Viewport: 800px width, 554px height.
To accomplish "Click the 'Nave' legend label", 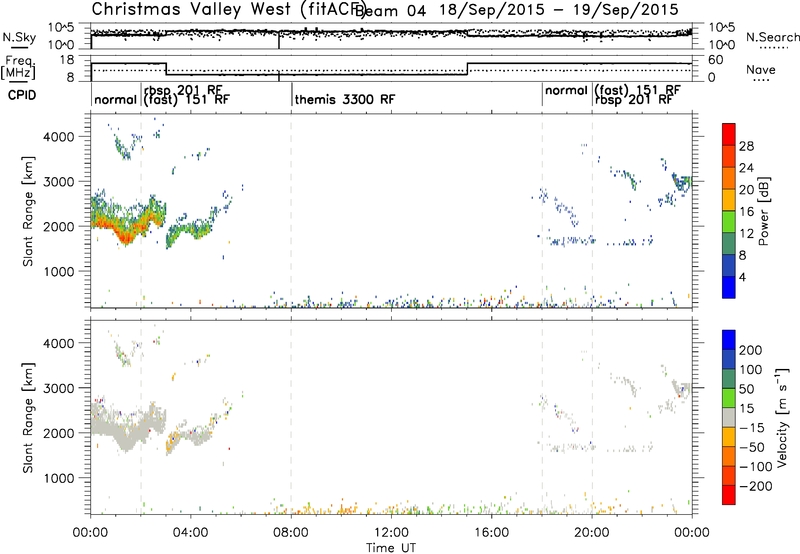I will (x=761, y=70).
